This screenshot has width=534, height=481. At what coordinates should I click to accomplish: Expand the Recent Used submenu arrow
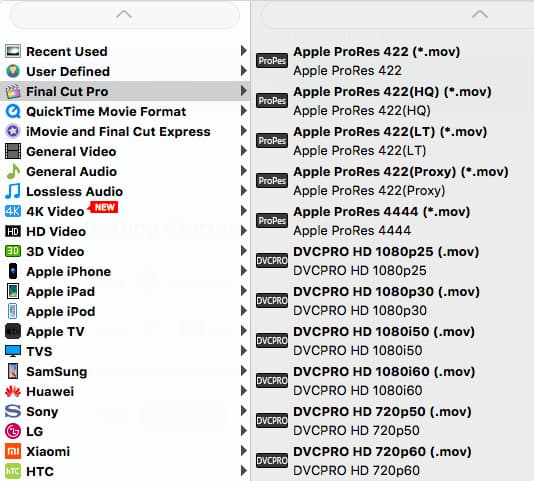(x=244, y=51)
